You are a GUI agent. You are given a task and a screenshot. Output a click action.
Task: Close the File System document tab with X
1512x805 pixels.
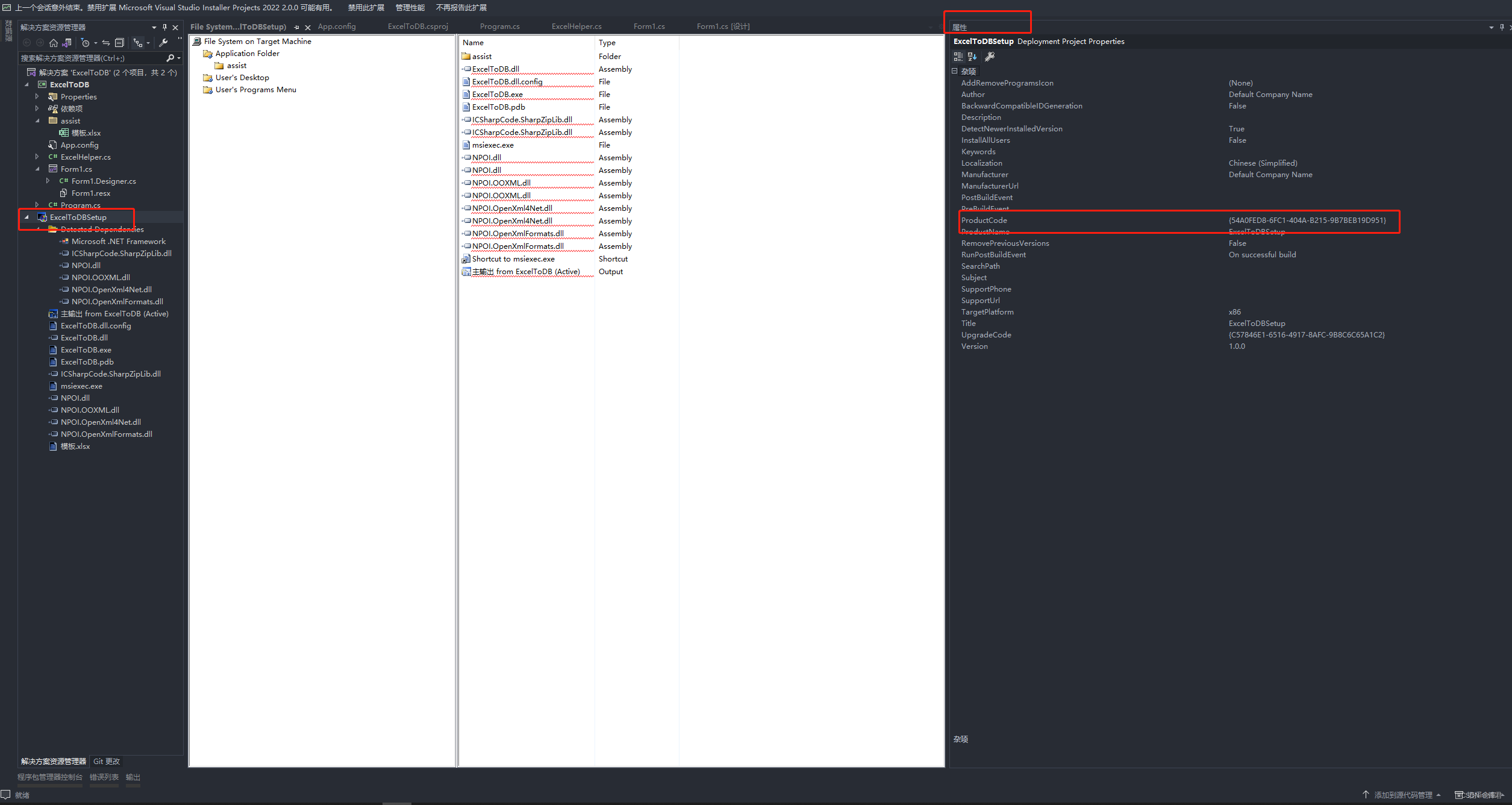click(x=308, y=27)
